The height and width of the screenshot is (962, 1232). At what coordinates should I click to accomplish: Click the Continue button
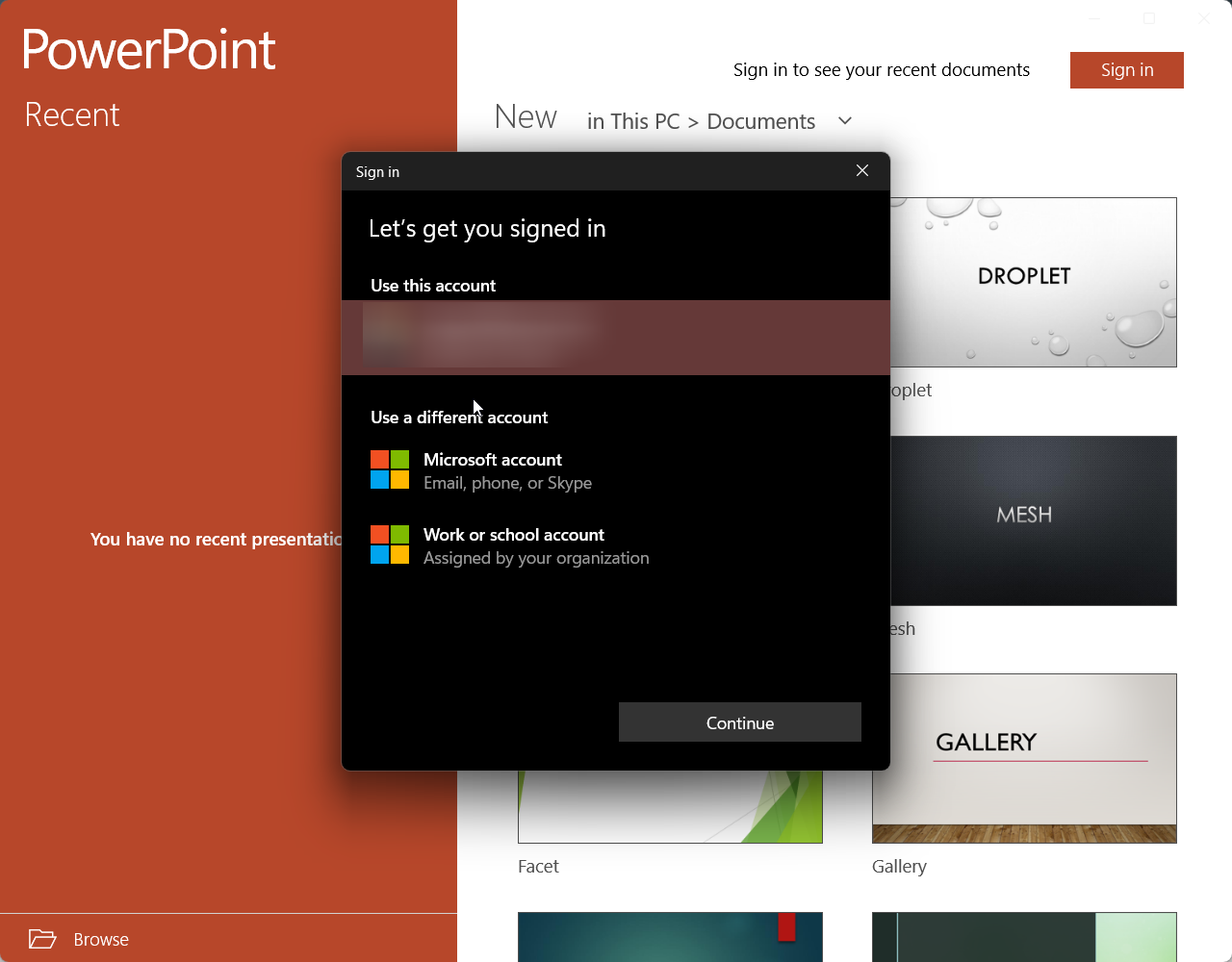[740, 722]
